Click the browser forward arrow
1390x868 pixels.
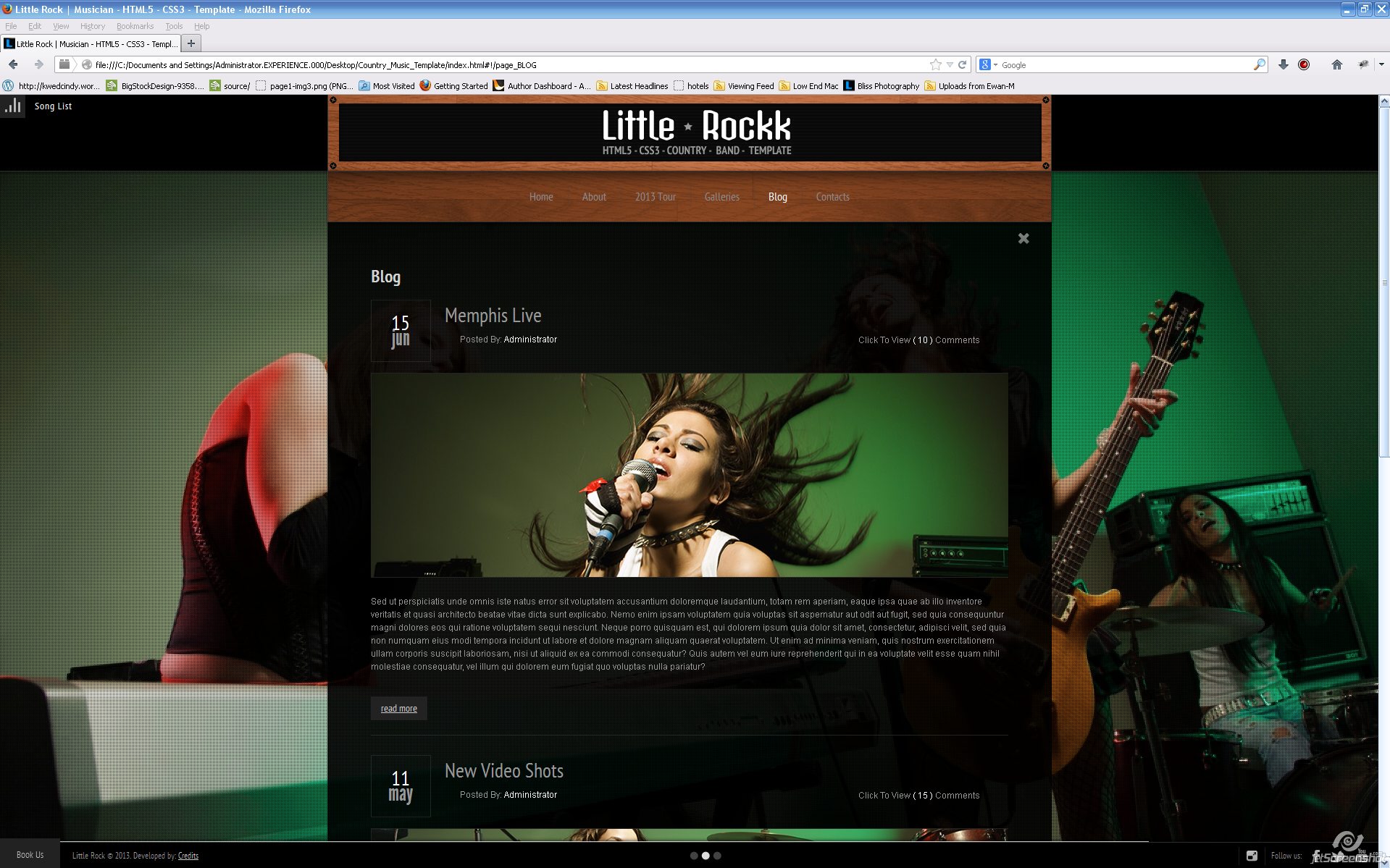(x=38, y=64)
